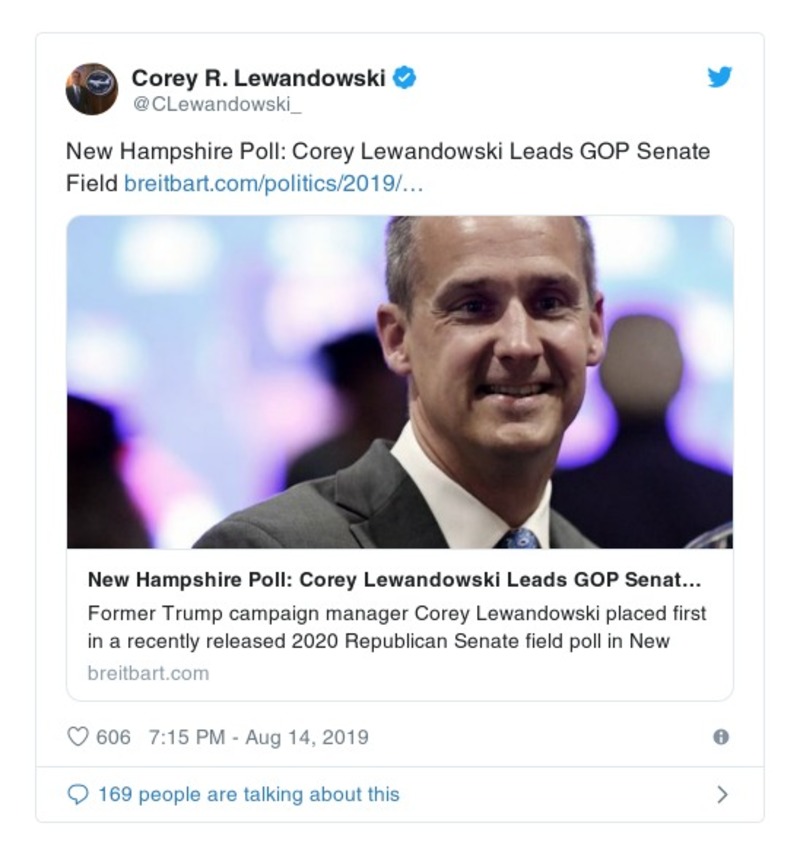Open the 7:15 PM - Aug 14, 2019 timestamp
The height and width of the screenshot is (858, 800).
pyautogui.click(x=258, y=738)
